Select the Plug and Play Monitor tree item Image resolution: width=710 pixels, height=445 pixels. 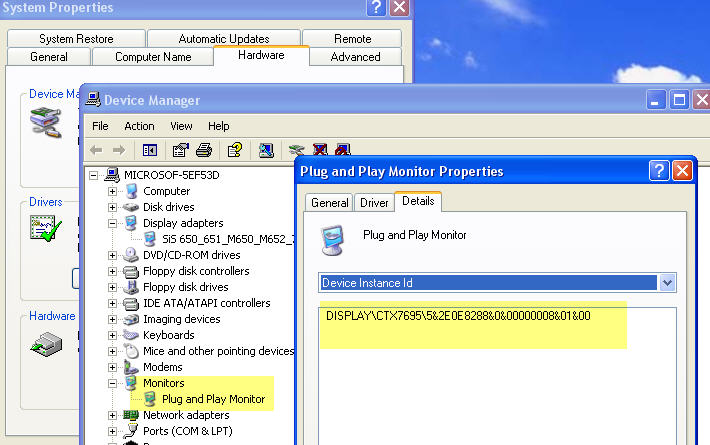tap(213, 399)
